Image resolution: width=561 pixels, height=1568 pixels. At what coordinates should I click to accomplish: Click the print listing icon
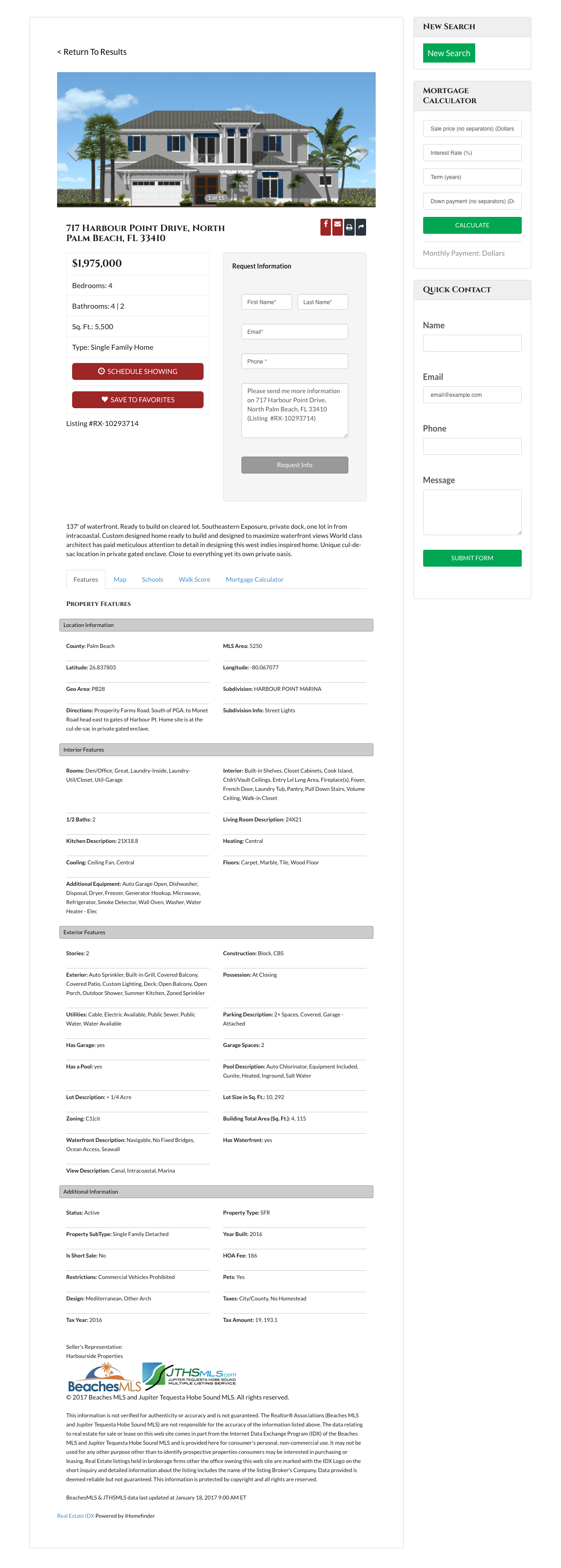coord(349,227)
